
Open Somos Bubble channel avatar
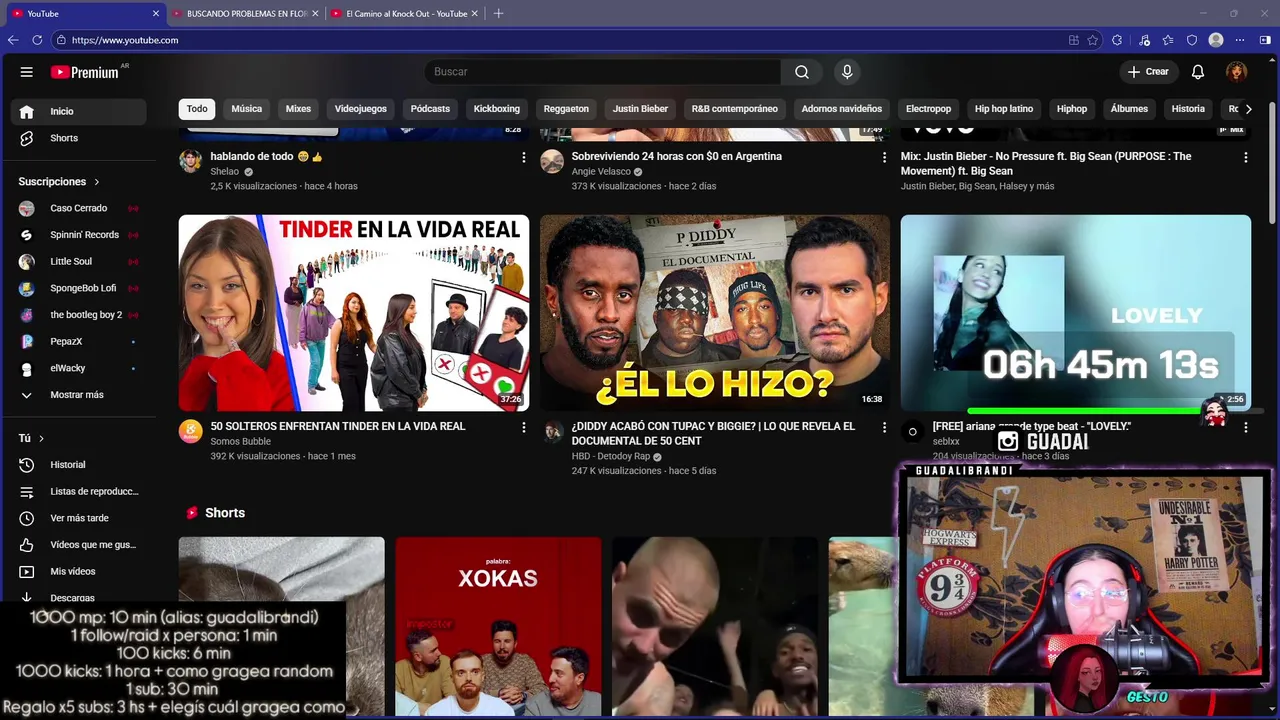tap(190, 431)
